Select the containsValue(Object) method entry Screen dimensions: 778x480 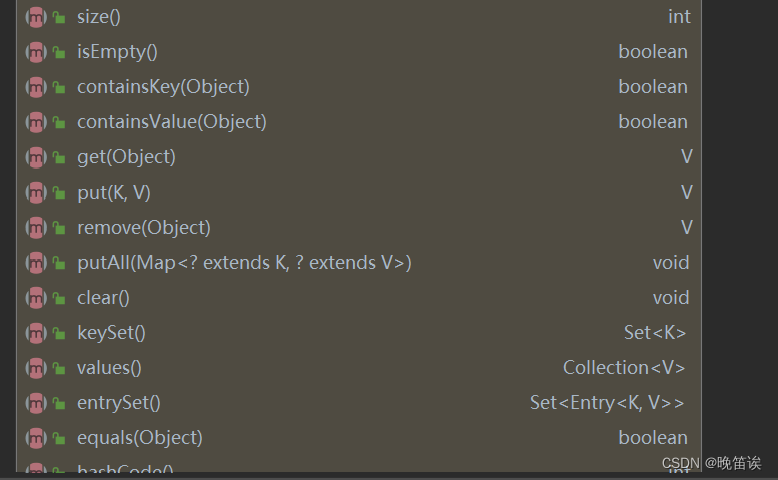tap(171, 122)
